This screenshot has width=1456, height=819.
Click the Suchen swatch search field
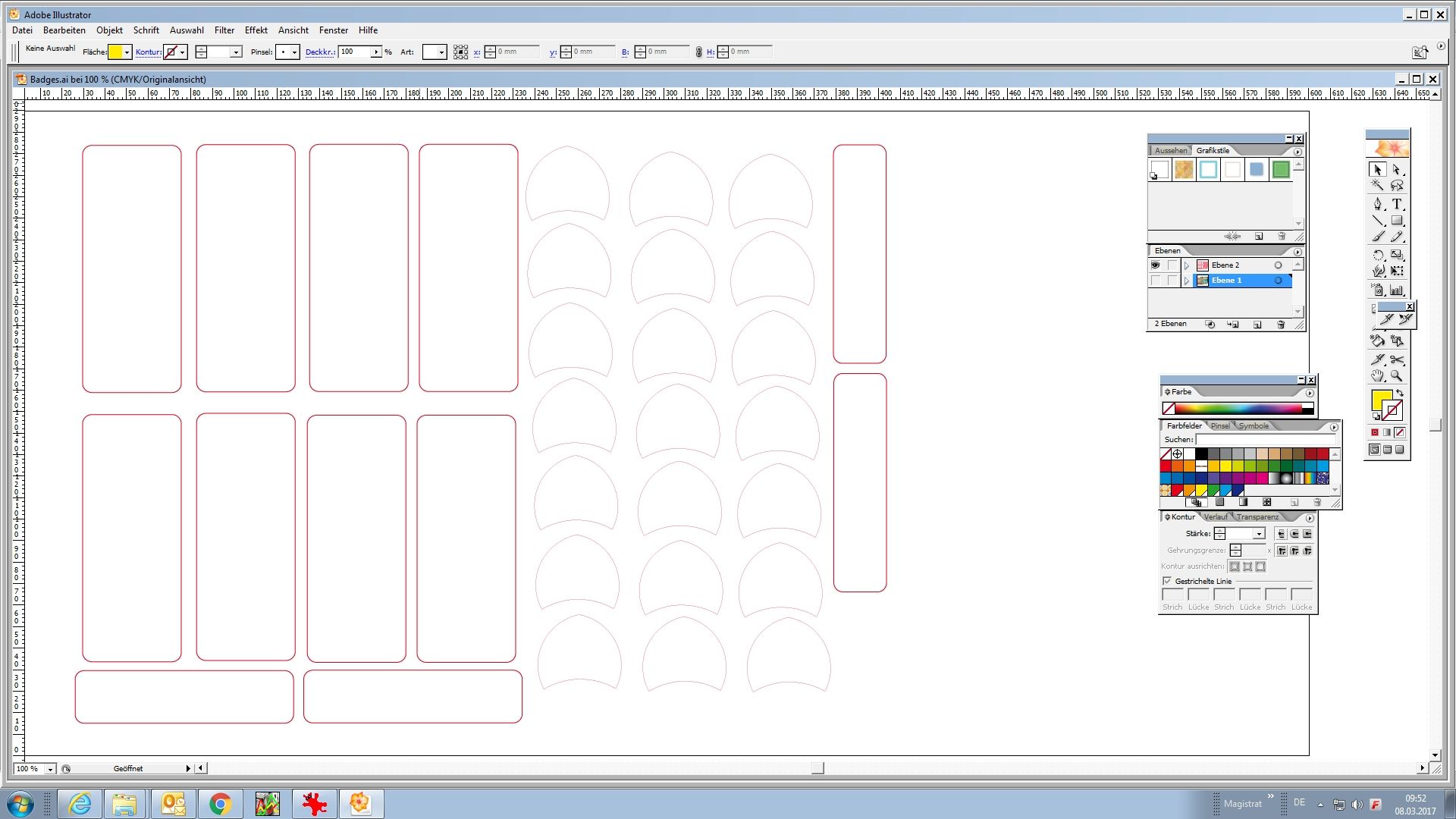click(x=1265, y=440)
